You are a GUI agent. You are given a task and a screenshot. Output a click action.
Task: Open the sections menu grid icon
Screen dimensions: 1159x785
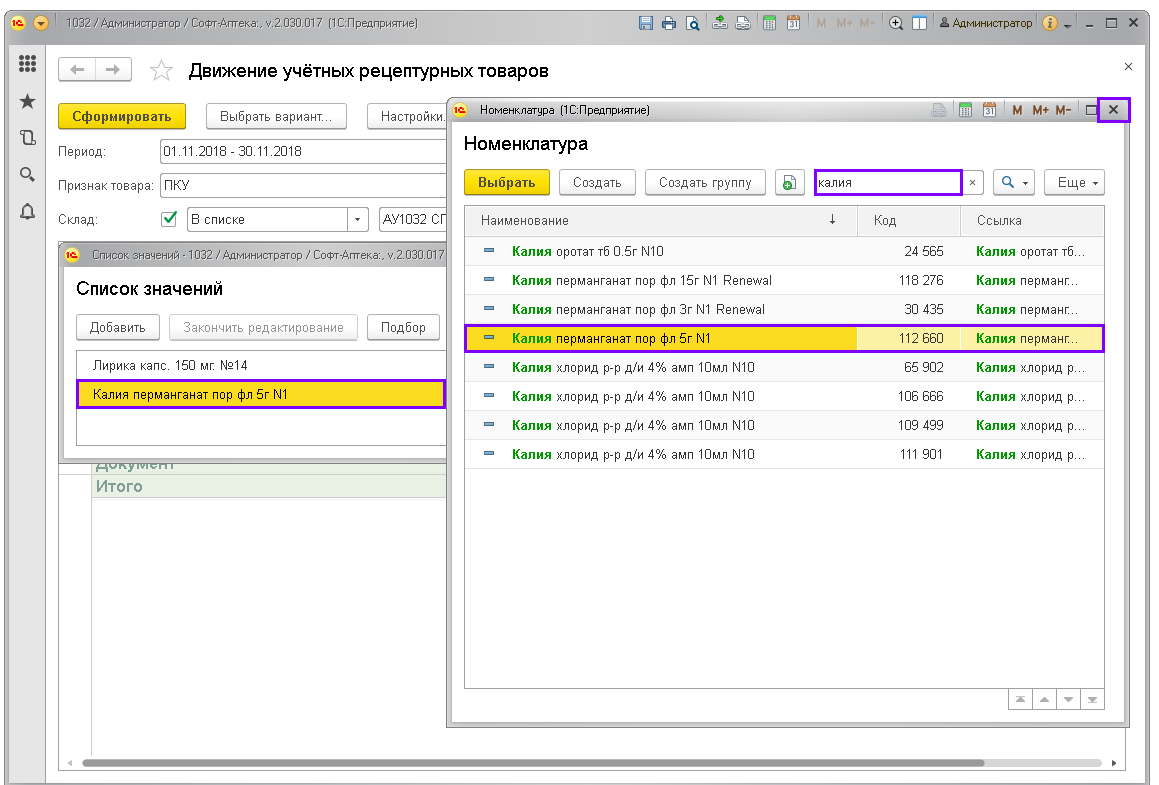click(27, 64)
